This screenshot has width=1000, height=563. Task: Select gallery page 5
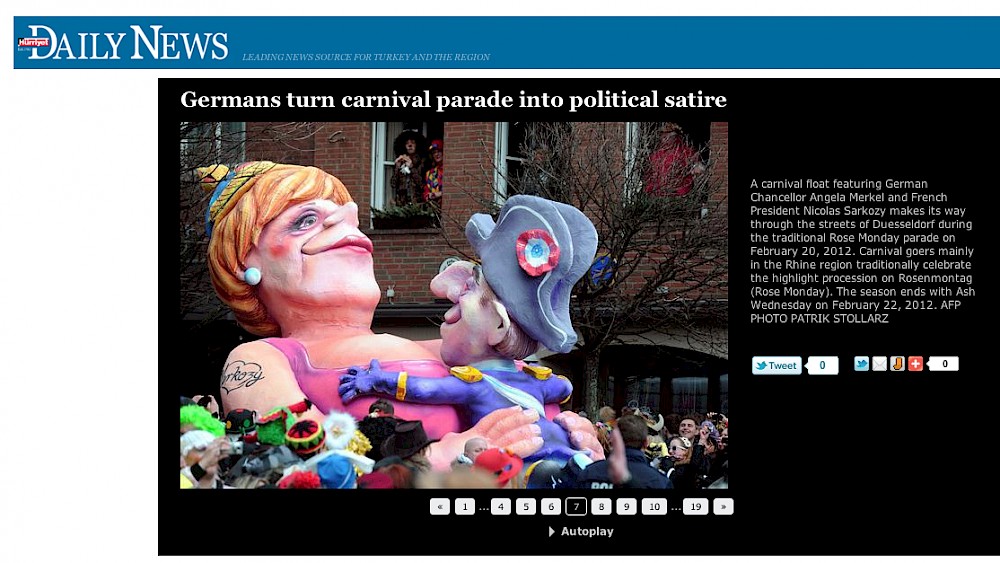[526, 507]
